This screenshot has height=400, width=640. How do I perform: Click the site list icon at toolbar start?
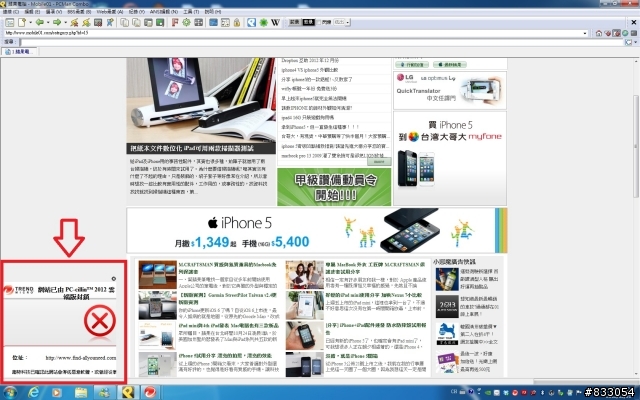point(10,22)
